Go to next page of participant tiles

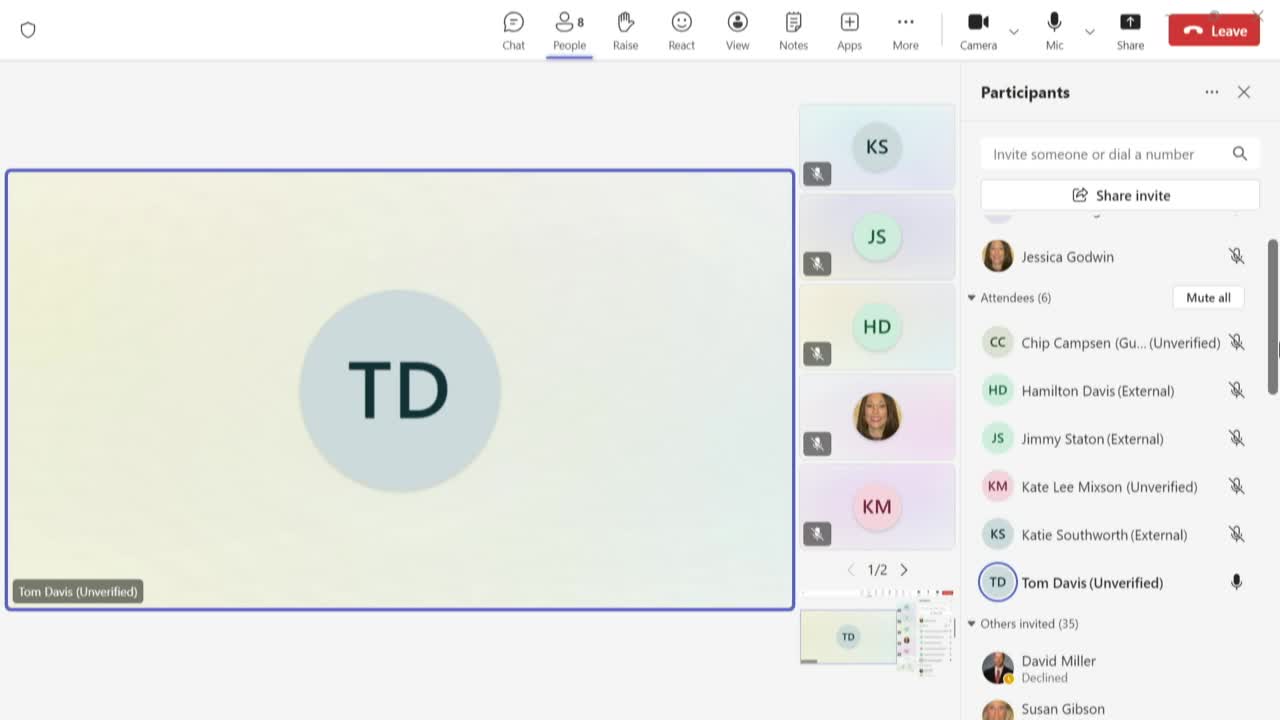coord(904,570)
